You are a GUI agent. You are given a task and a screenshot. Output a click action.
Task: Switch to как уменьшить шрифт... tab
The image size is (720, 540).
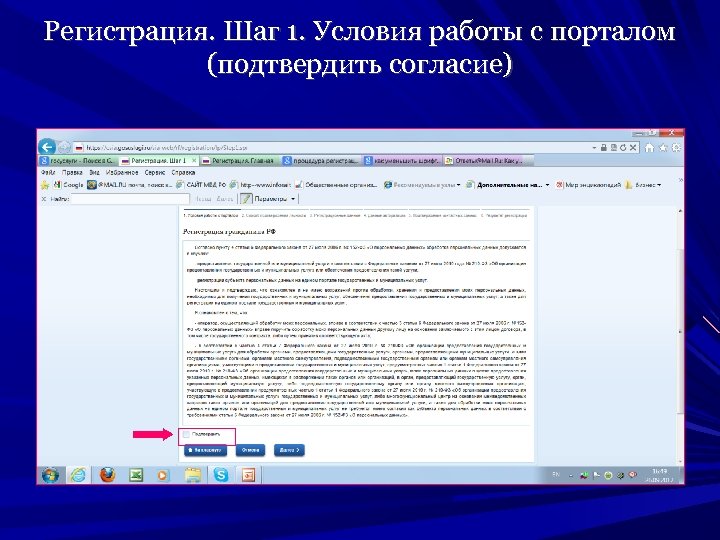click(402, 161)
